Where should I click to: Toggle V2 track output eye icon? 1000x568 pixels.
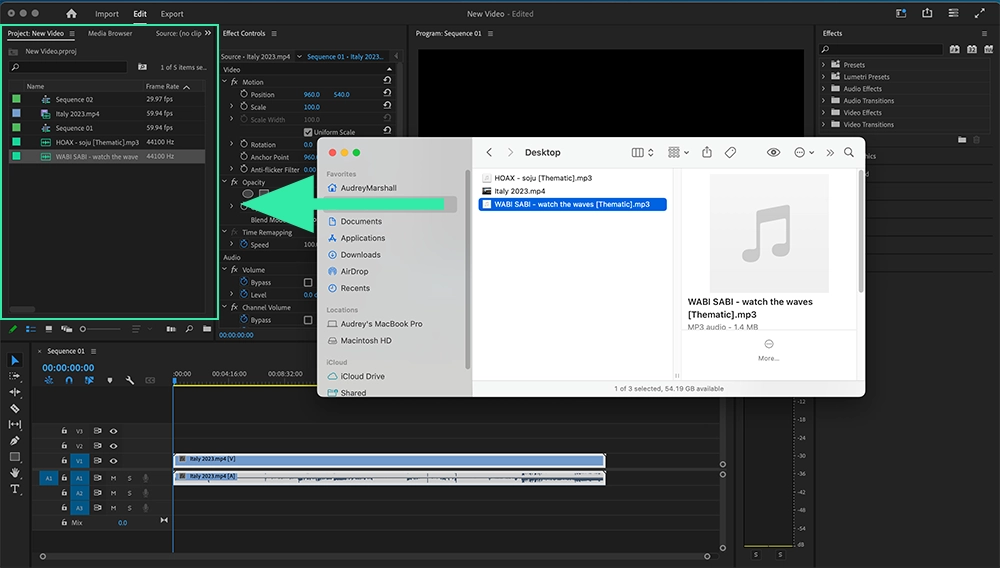pyautogui.click(x=114, y=446)
